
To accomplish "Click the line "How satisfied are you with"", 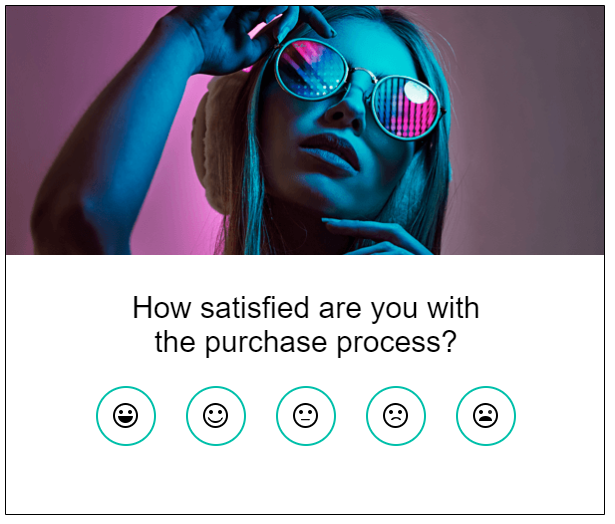I will (306, 307).
